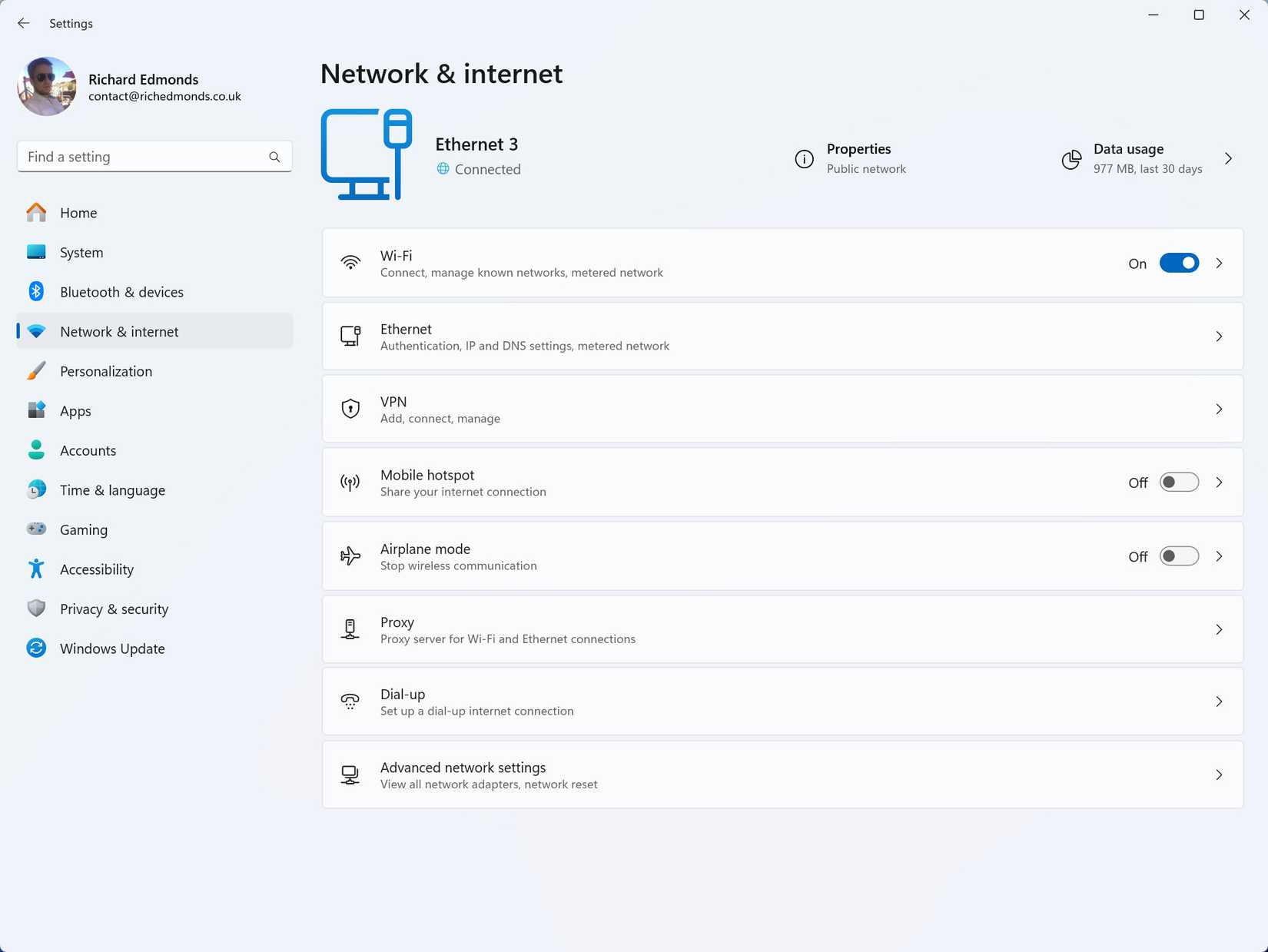Open the Network & internet section icon

point(36,331)
